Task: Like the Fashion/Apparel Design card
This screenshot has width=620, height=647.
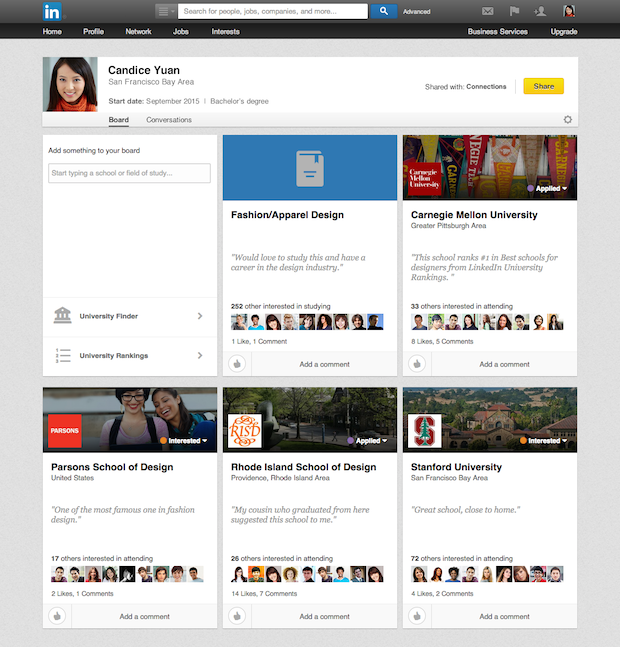Action: [237, 364]
